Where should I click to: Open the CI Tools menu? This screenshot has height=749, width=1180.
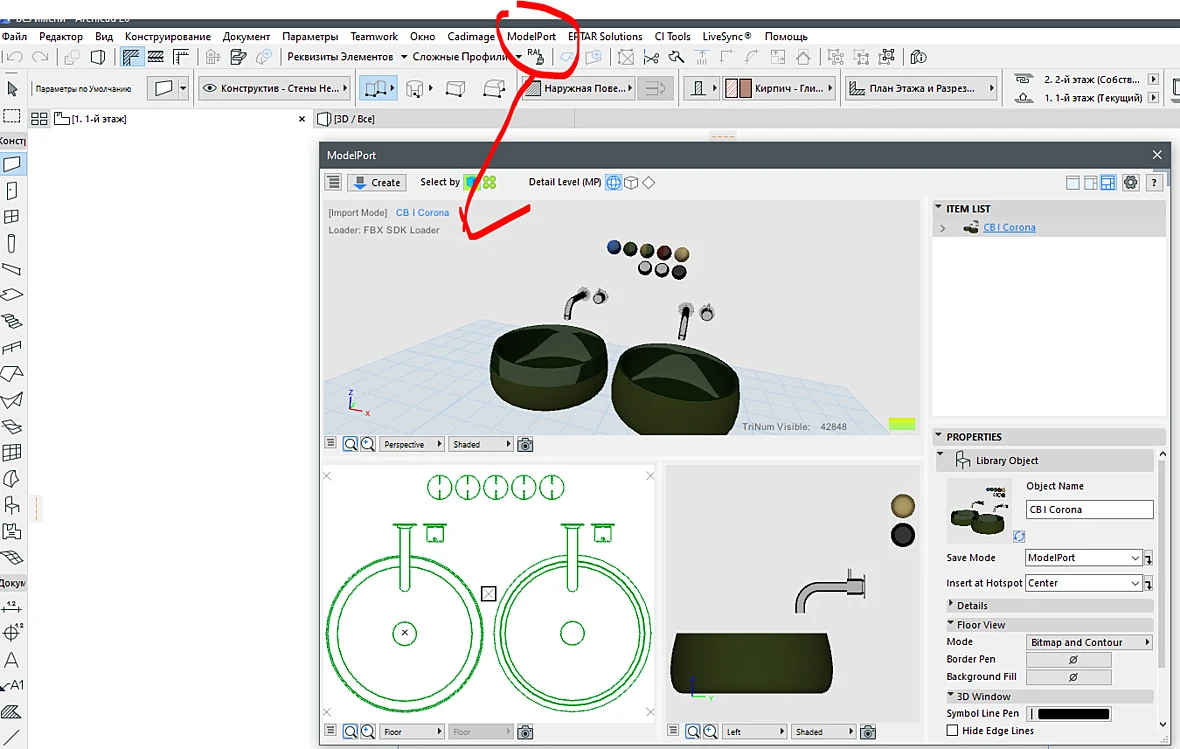tap(672, 36)
